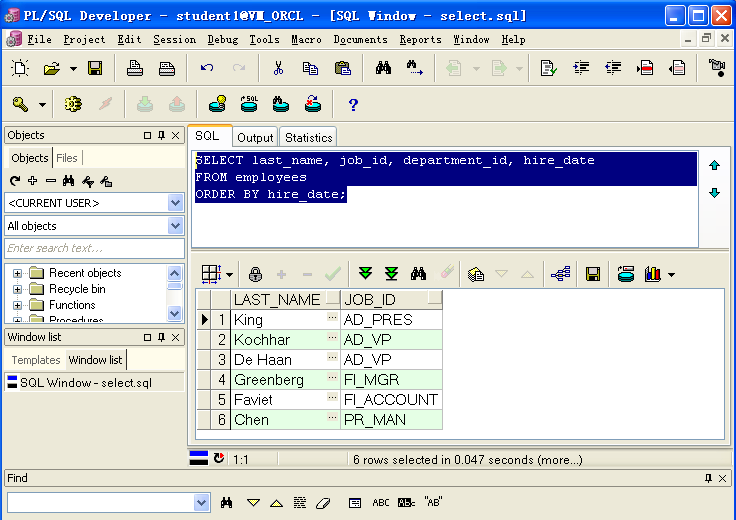Click the Save results floppy icon in grid

(593, 274)
